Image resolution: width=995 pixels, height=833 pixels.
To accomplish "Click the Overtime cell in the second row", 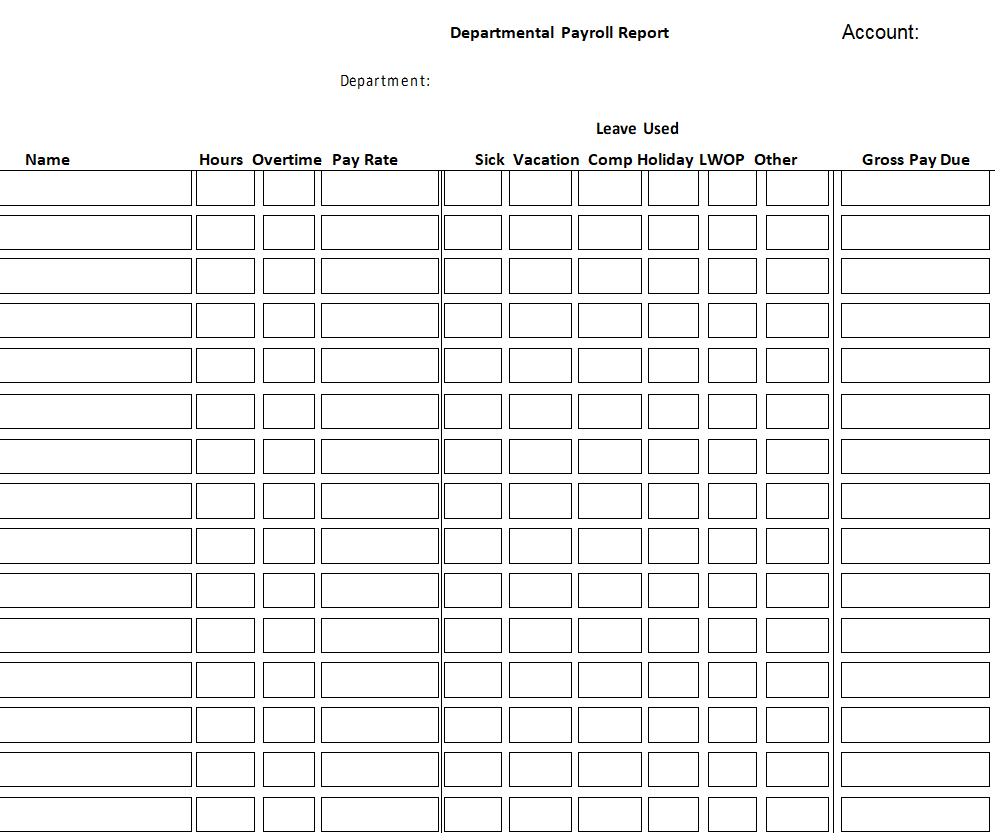I will click(289, 232).
